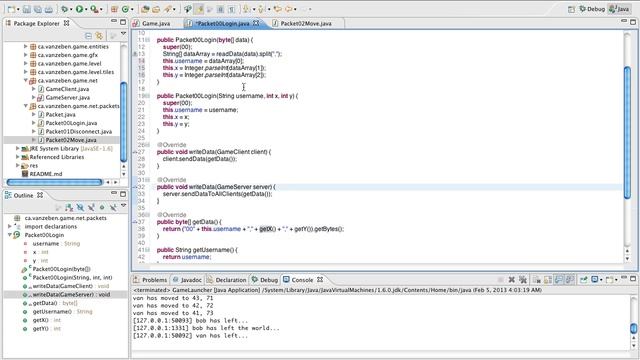Open the Package Explorer view menu
This screenshot has height=360, width=640.
pos(123,34)
